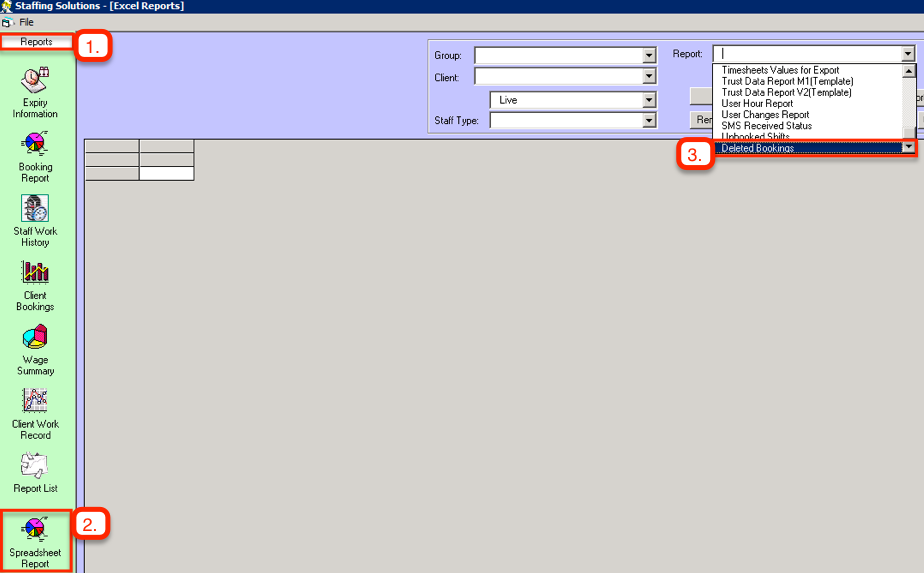Expand the Staff Type dropdown
The image size is (924, 573).
tap(649, 121)
